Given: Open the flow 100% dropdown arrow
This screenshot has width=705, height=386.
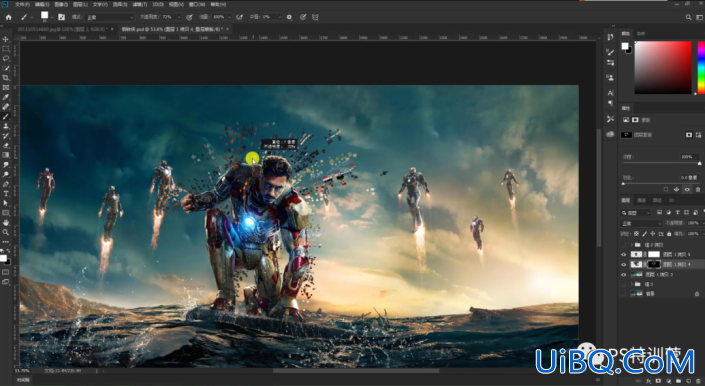Looking at the screenshot, I should tap(229, 17).
